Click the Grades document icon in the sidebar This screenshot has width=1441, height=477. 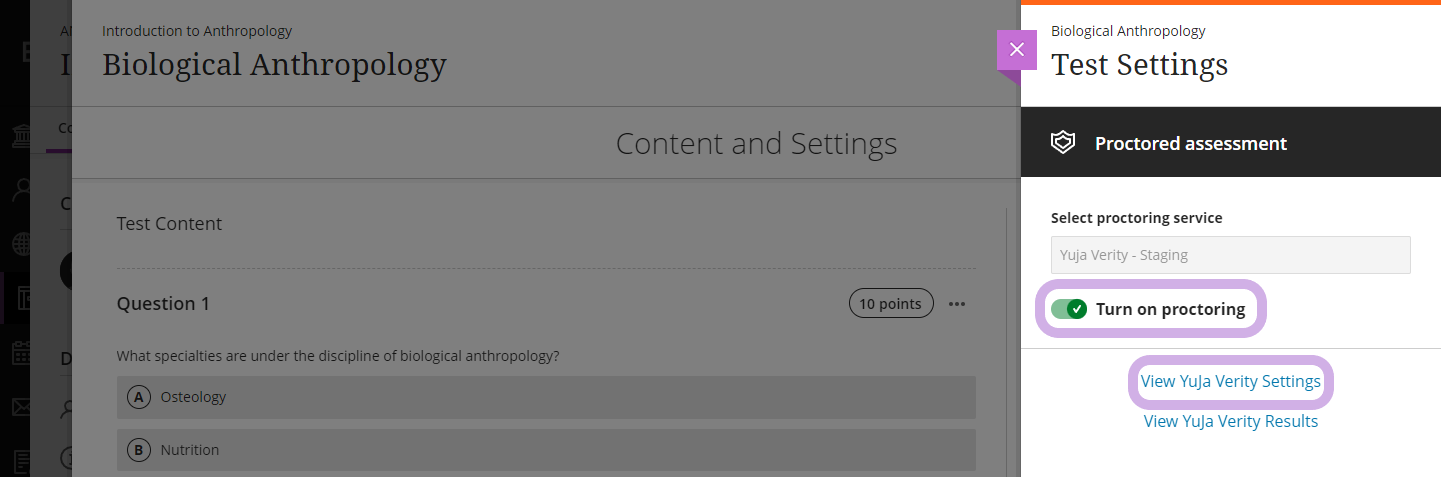point(21,461)
